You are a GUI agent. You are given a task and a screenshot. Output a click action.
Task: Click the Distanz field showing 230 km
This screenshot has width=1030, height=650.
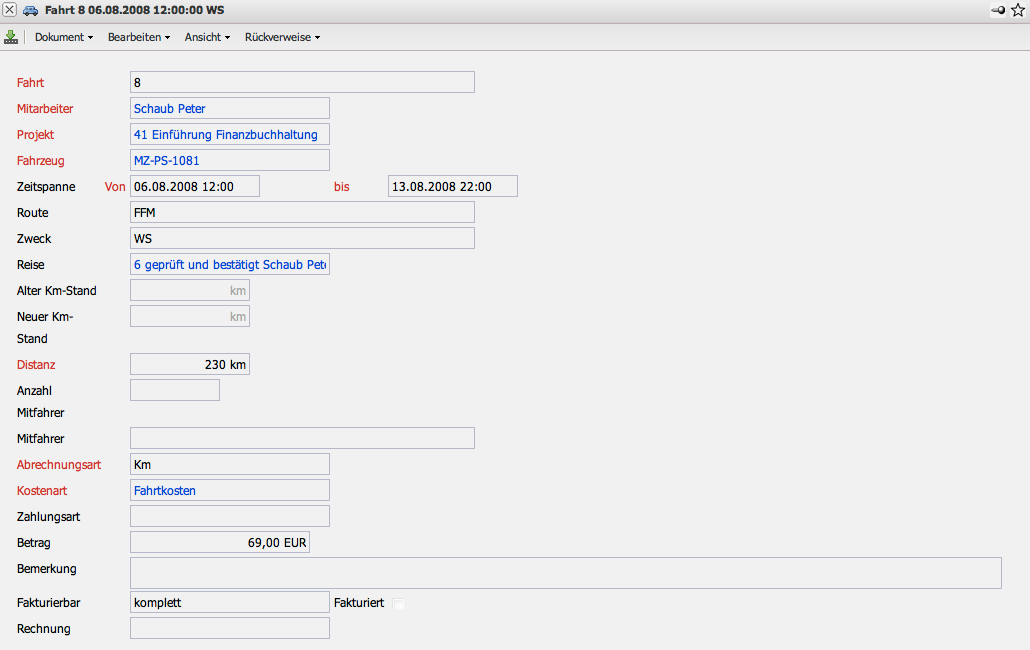click(190, 364)
